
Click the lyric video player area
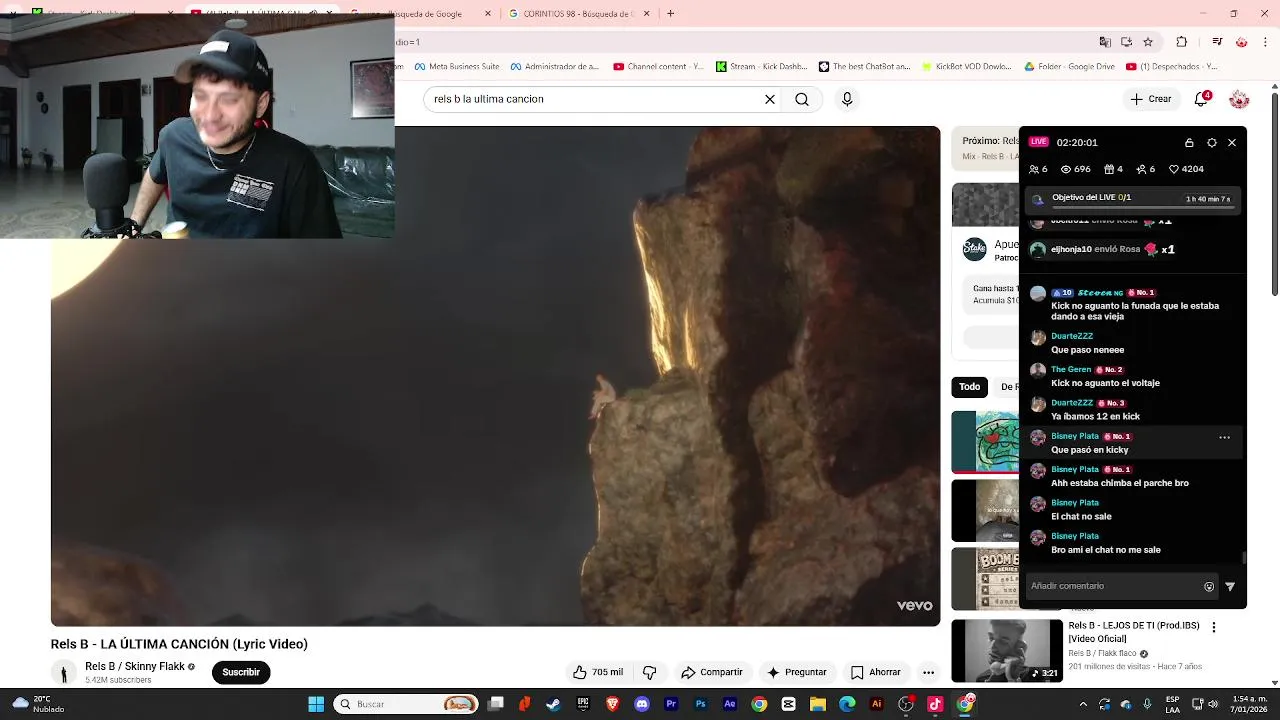(495, 376)
